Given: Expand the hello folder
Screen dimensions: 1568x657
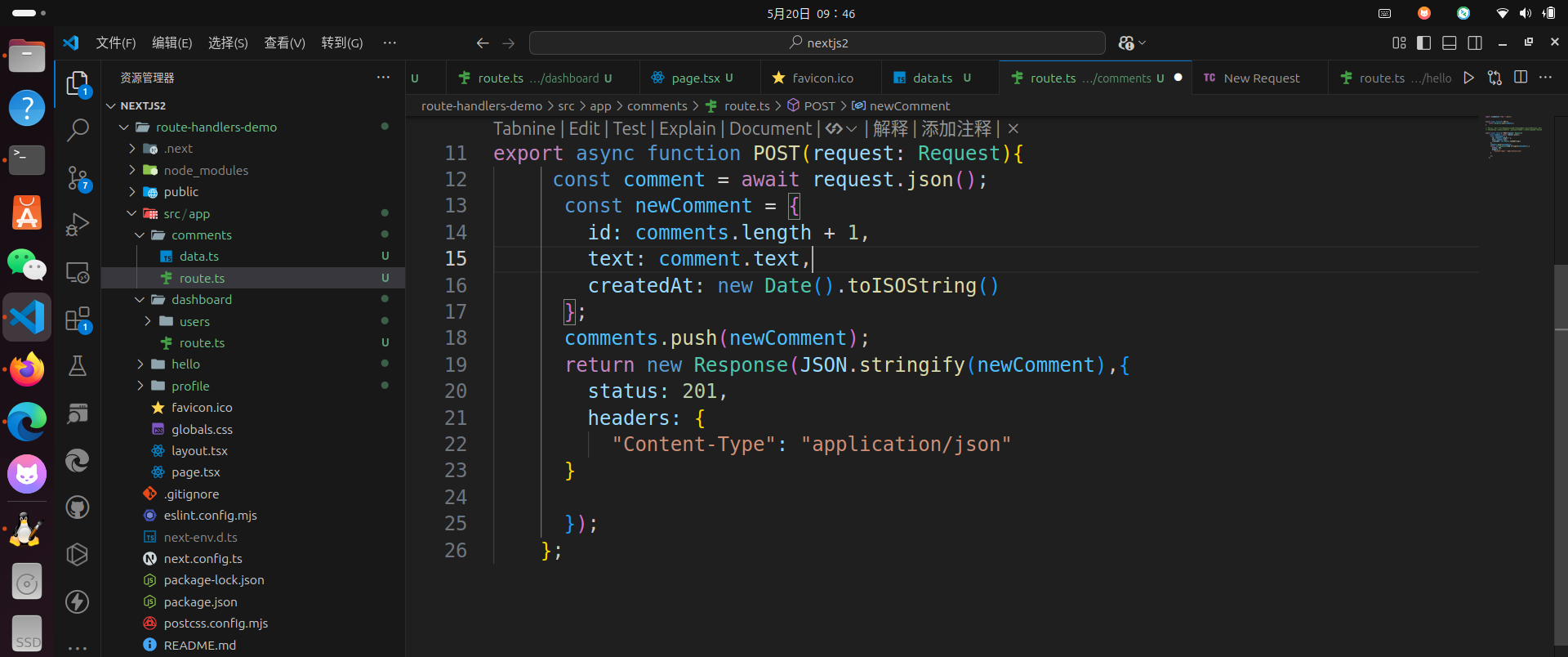Looking at the screenshot, I should click(185, 364).
